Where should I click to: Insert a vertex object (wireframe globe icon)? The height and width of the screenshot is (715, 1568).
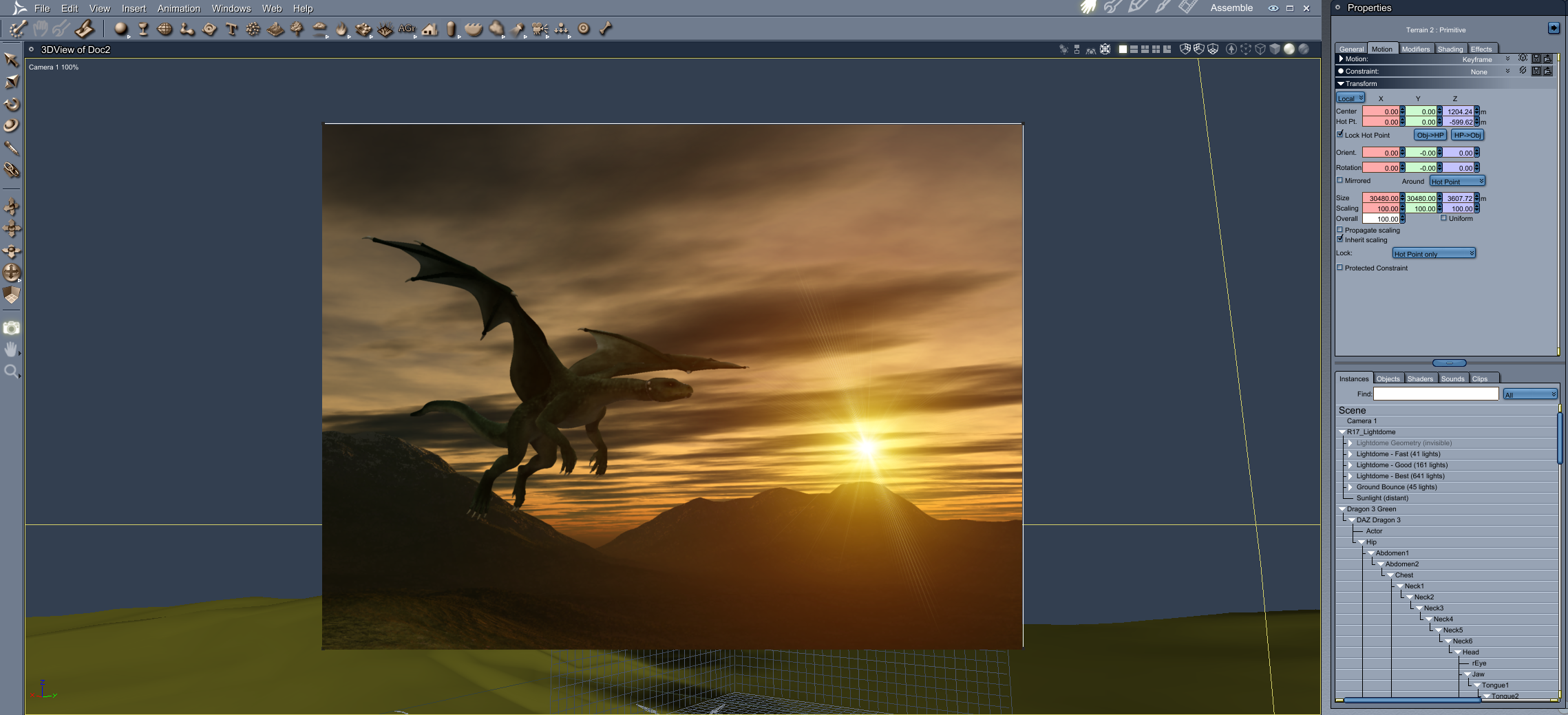[x=165, y=29]
